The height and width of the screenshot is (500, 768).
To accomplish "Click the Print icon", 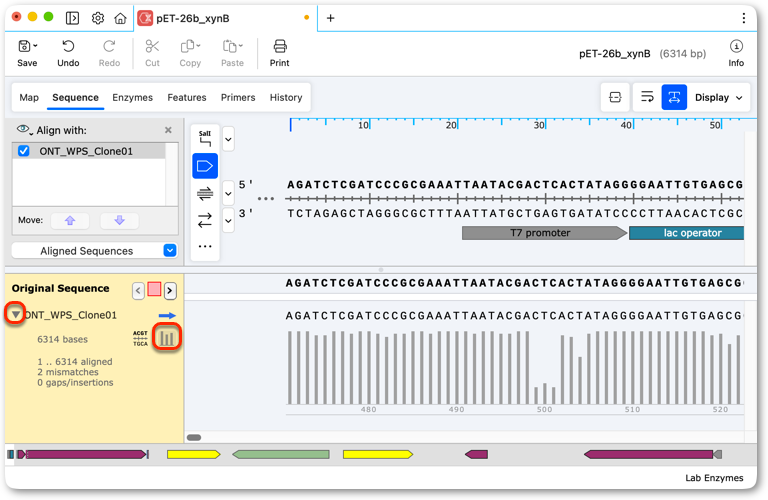I will pos(280,47).
